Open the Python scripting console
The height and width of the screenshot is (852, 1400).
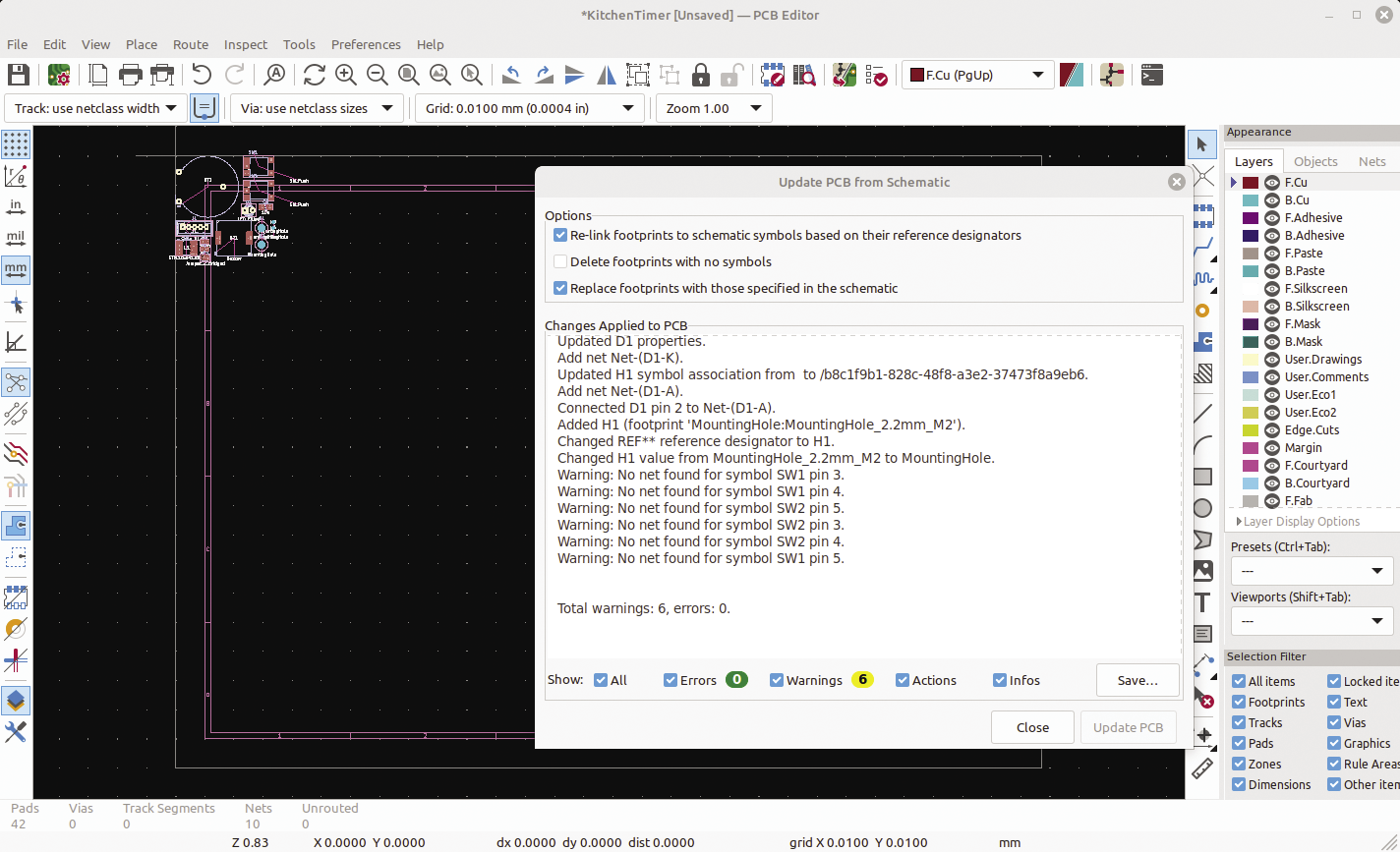pyautogui.click(x=1152, y=75)
